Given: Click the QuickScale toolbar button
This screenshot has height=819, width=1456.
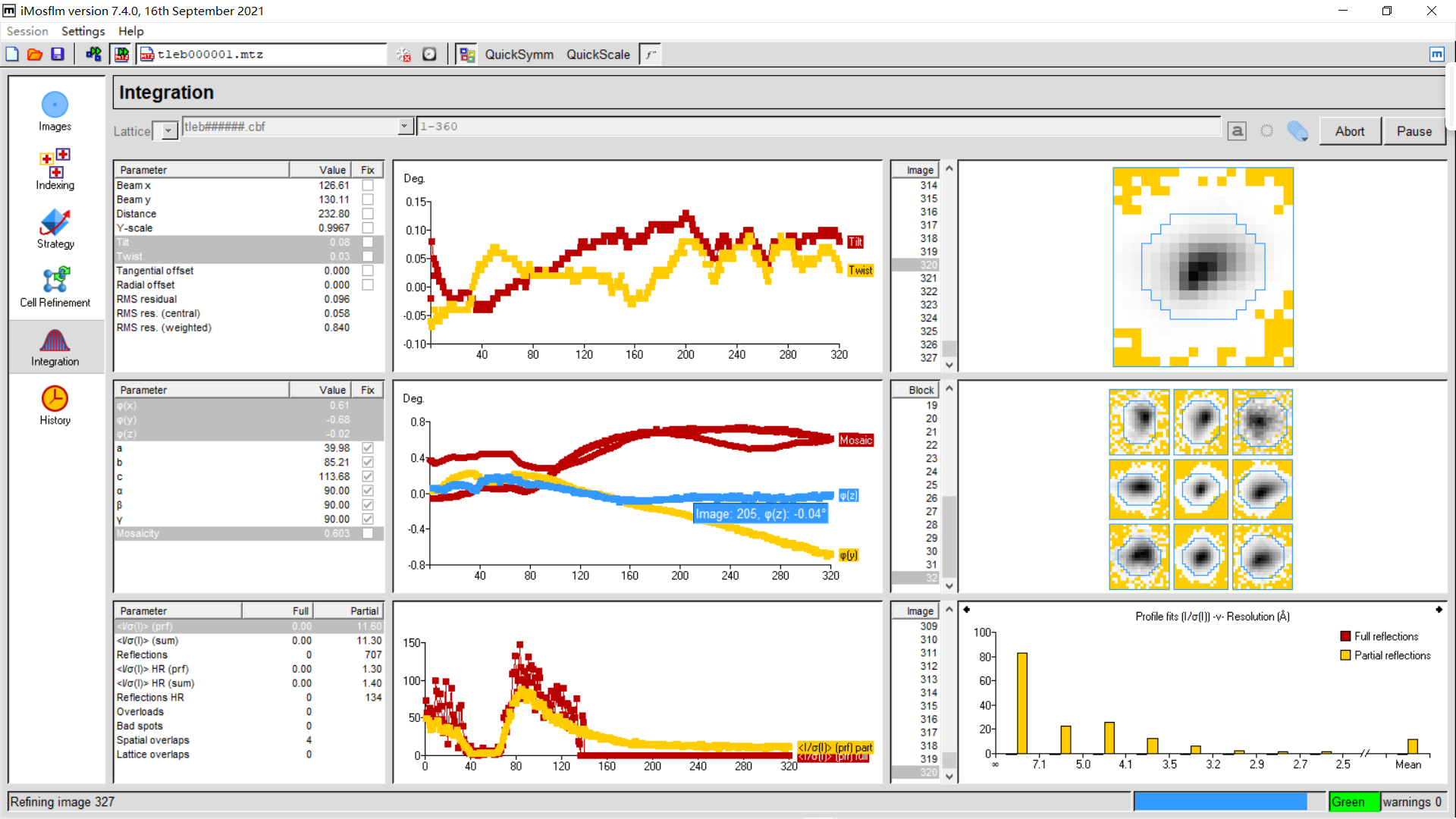Looking at the screenshot, I should click(598, 55).
